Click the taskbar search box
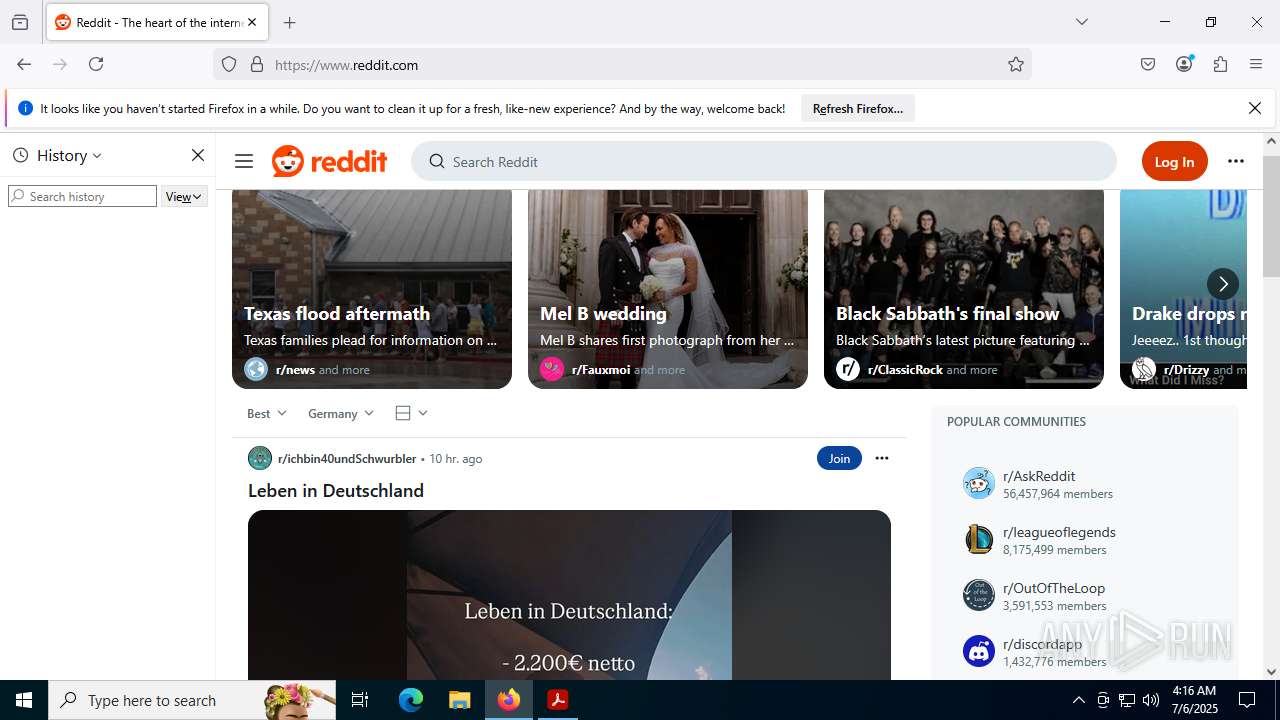This screenshot has width=1280, height=720. click(x=192, y=700)
